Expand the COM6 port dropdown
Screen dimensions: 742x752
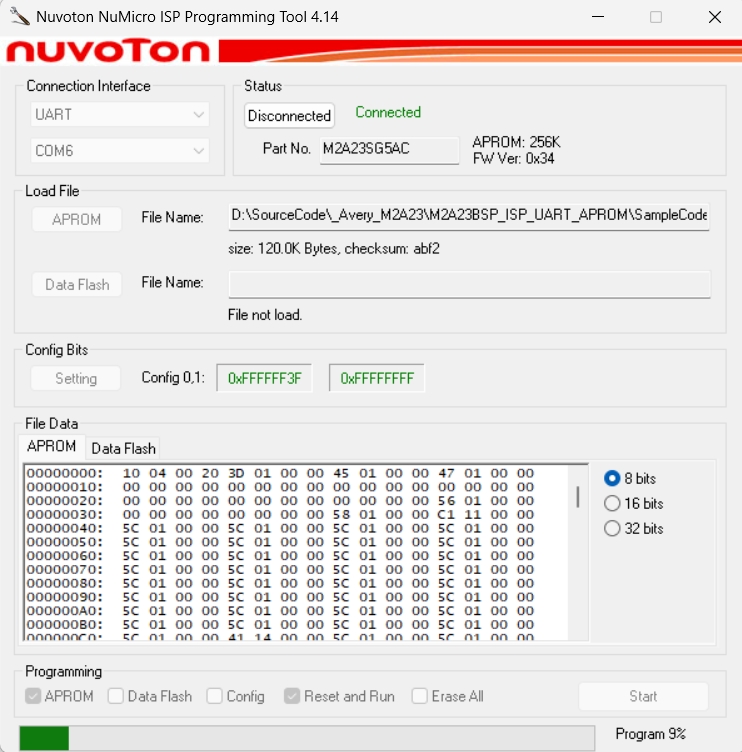tap(119, 151)
